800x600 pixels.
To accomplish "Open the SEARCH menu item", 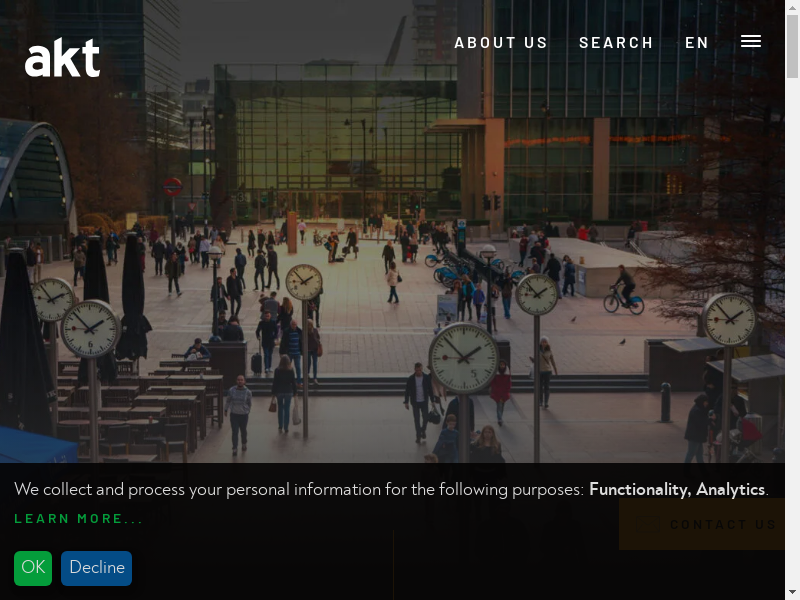I will [616, 42].
